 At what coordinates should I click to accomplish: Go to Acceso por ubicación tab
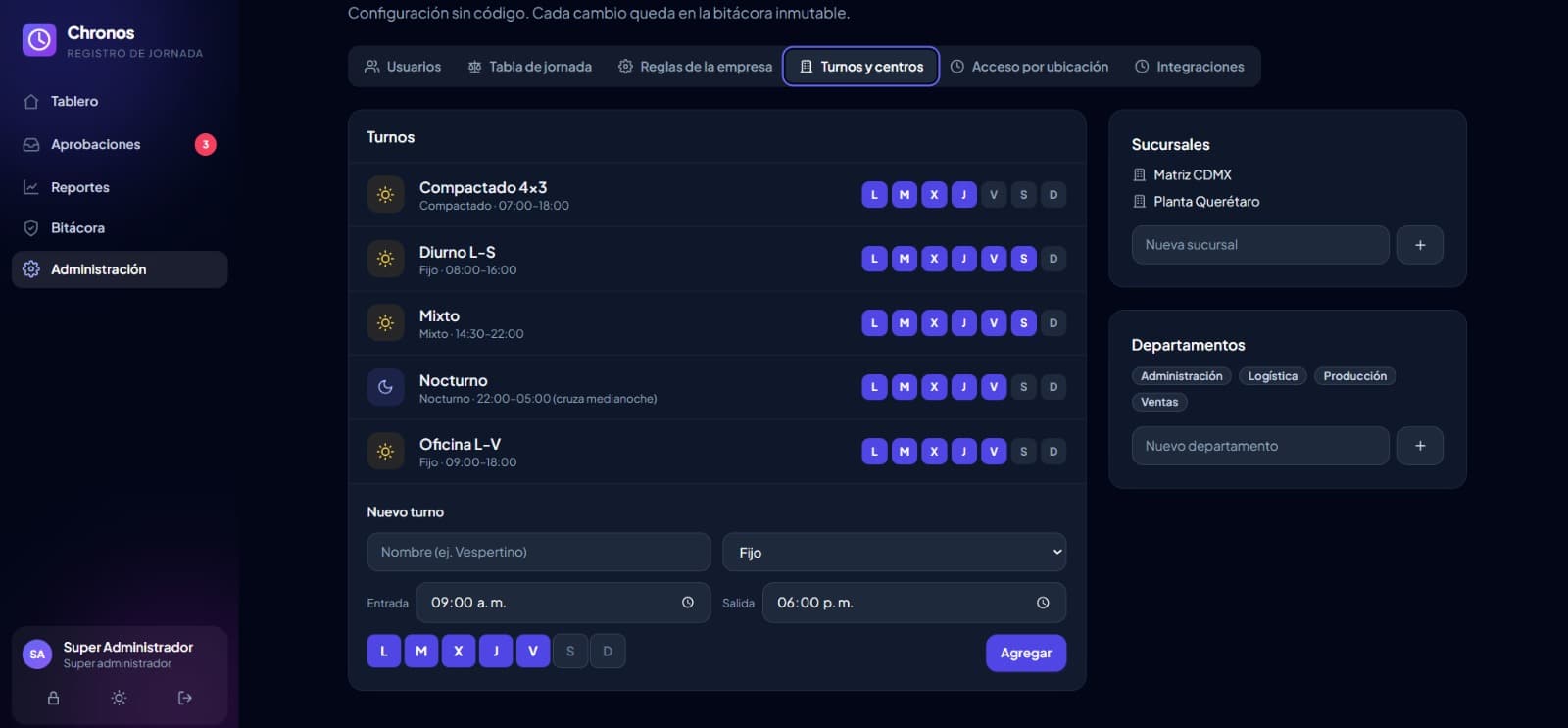[x=1030, y=67]
